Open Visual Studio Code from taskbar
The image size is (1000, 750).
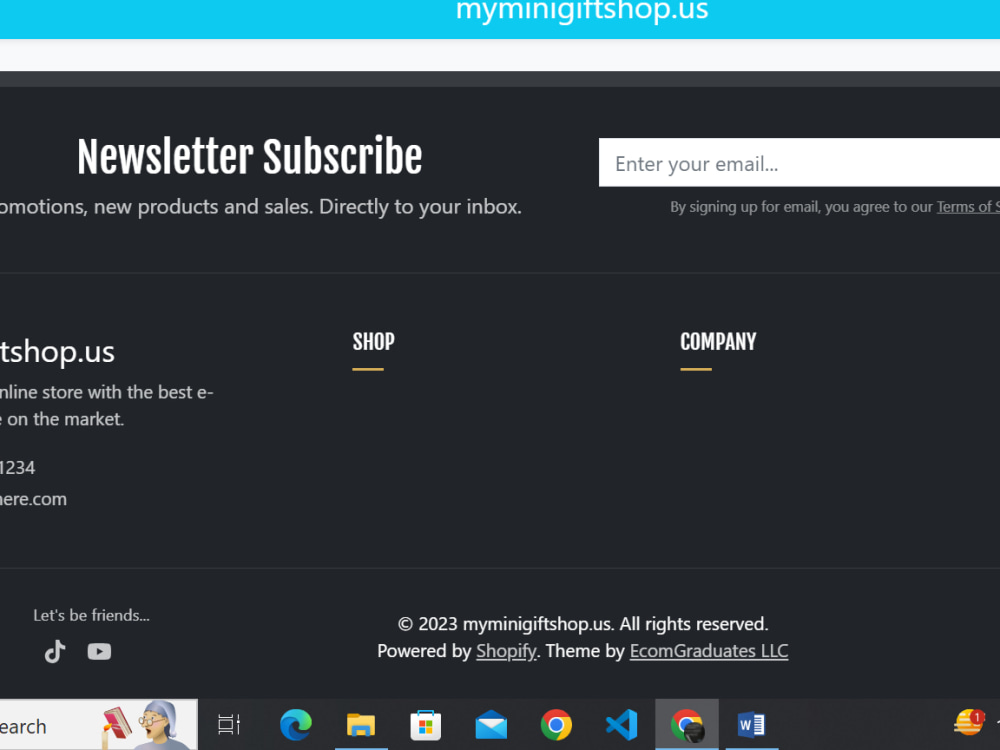(621, 724)
